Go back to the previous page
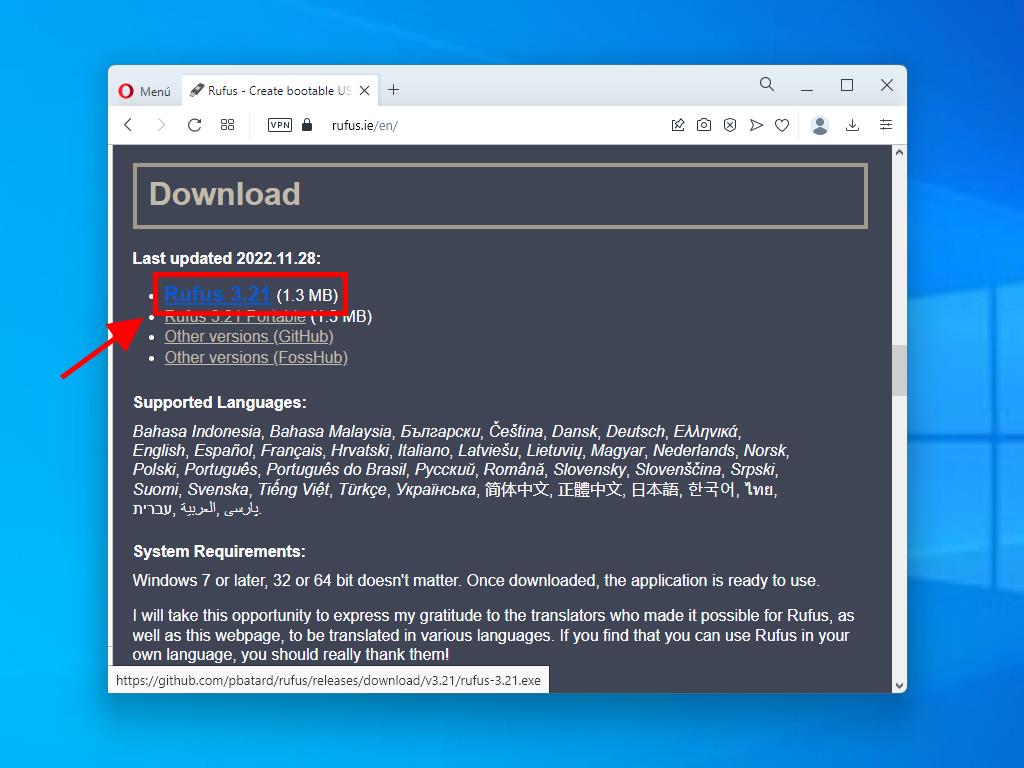The width and height of the screenshot is (1024, 768). pyautogui.click(x=128, y=125)
